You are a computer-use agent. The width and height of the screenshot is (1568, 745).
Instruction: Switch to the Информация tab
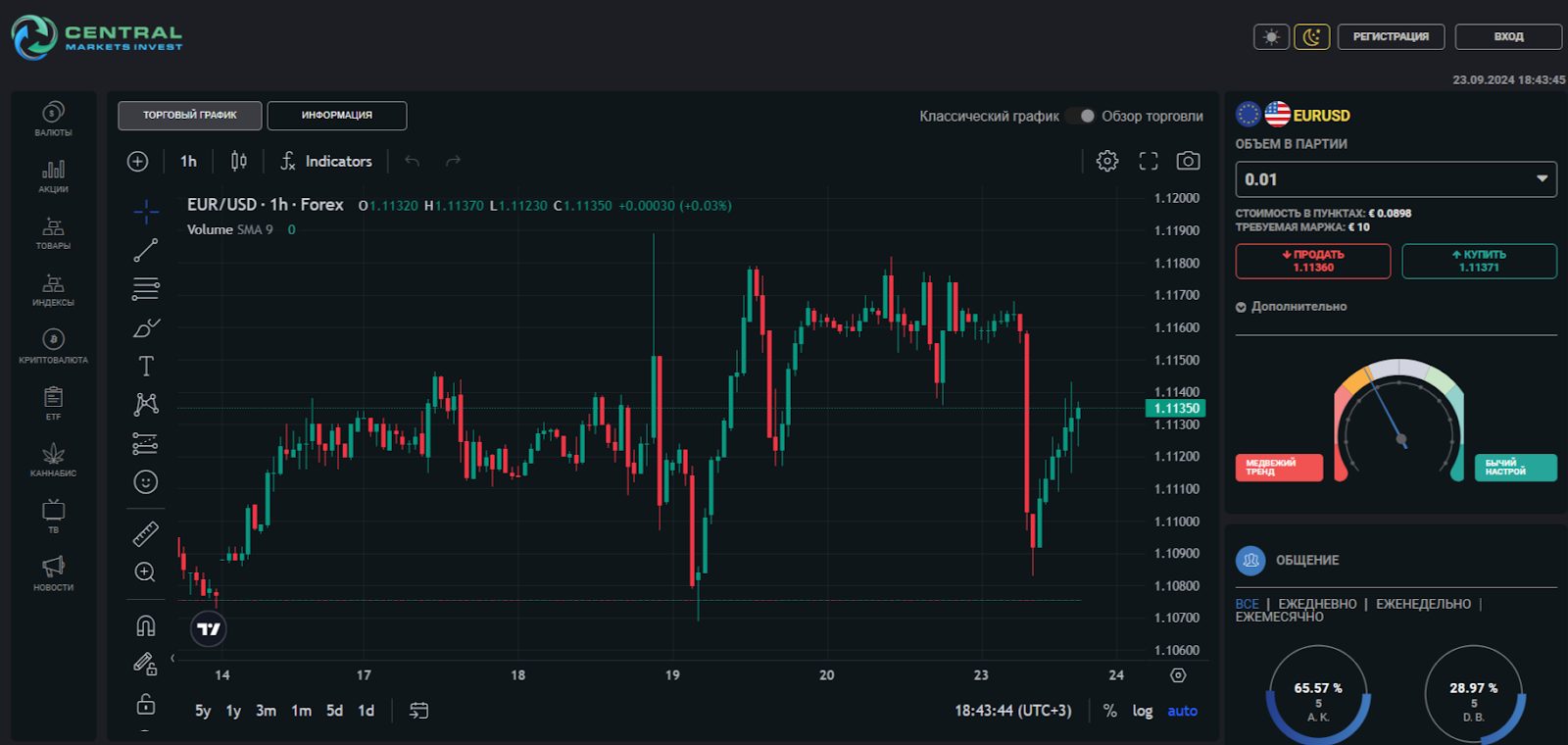pos(337,116)
